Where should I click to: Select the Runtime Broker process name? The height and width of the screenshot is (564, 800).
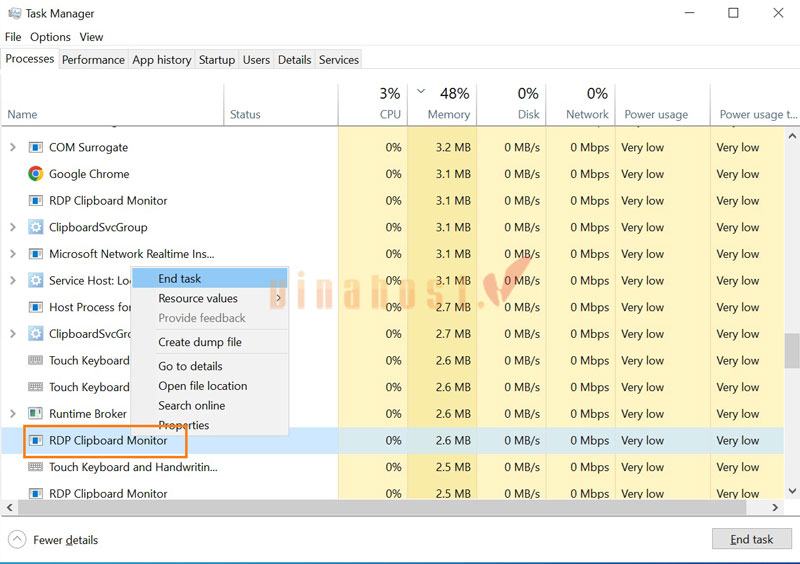[x=88, y=413]
